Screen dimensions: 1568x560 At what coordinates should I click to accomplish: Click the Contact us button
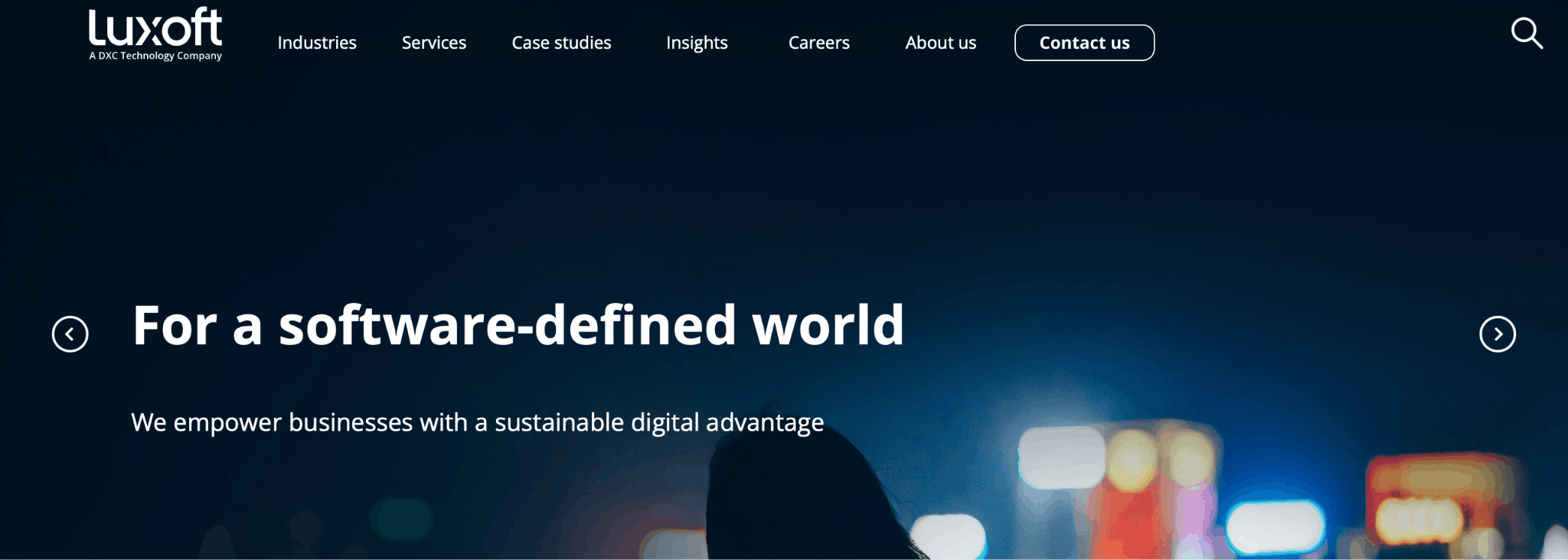point(1085,43)
